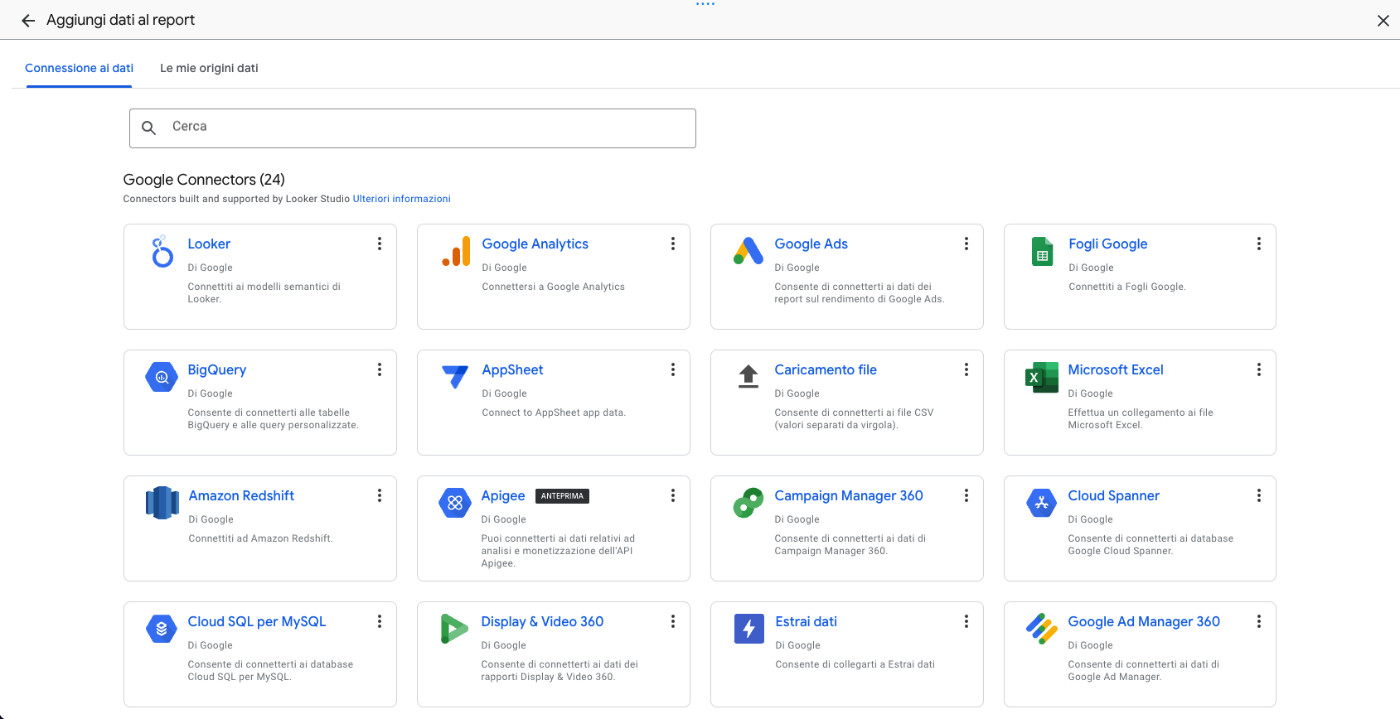This screenshot has height=719, width=1400.
Task: Open more options for BigQuery card
Action: pyautogui.click(x=379, y=370)
